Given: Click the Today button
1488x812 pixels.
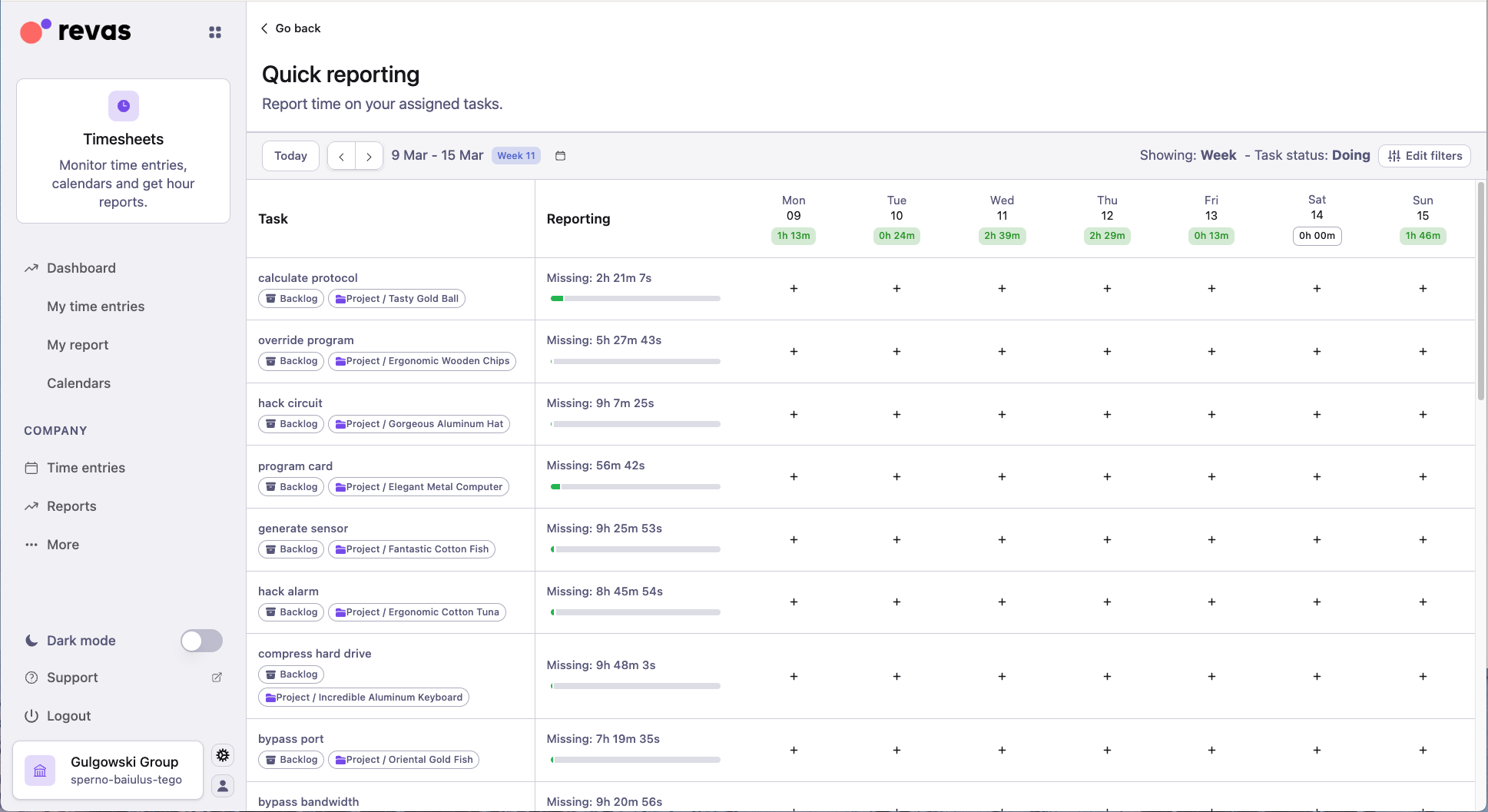Looking at the screenshot, I should pyautogui.click(x=290, y=155).
